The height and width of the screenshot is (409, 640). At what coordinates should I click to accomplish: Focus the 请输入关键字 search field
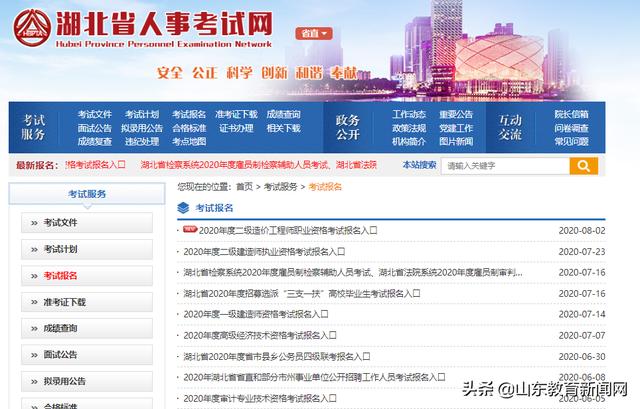click(505, 166)
